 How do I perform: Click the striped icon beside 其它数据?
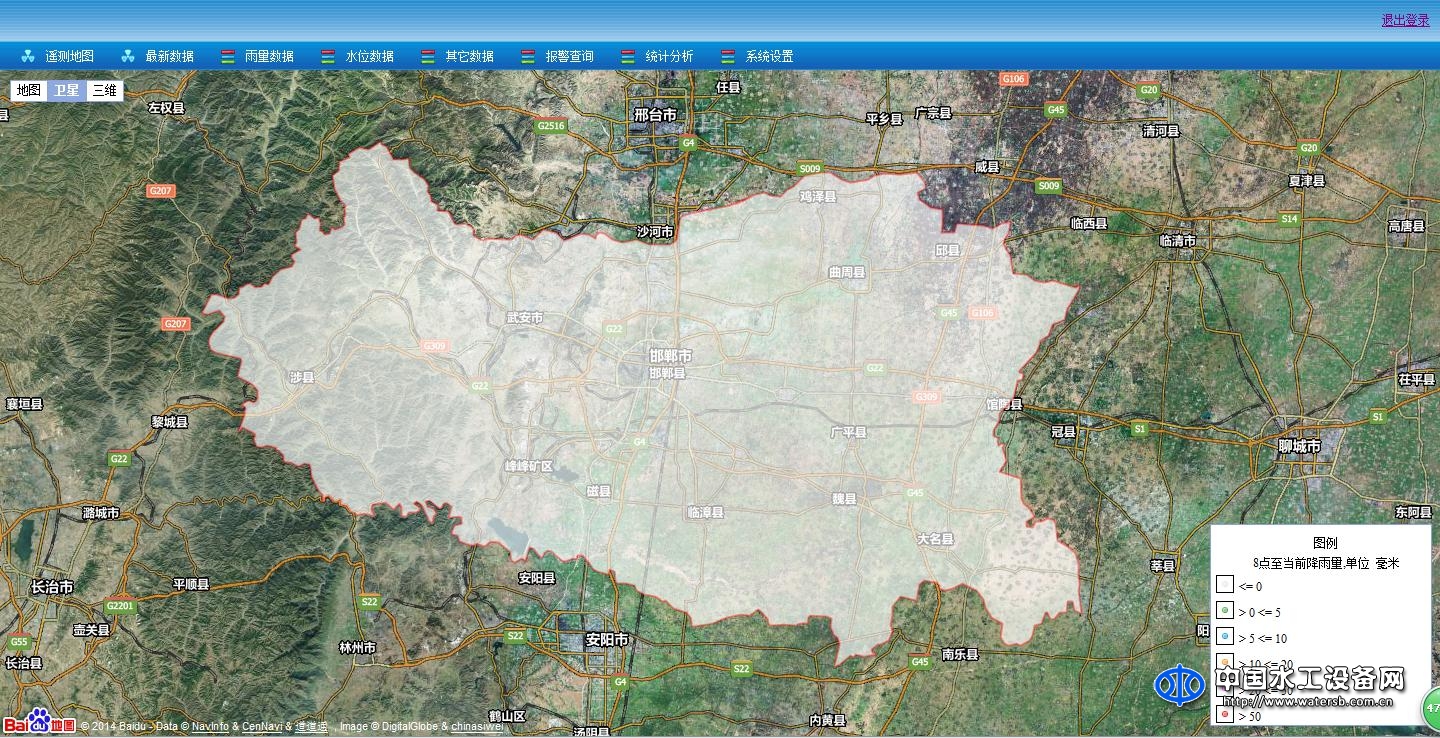(428, 57)
